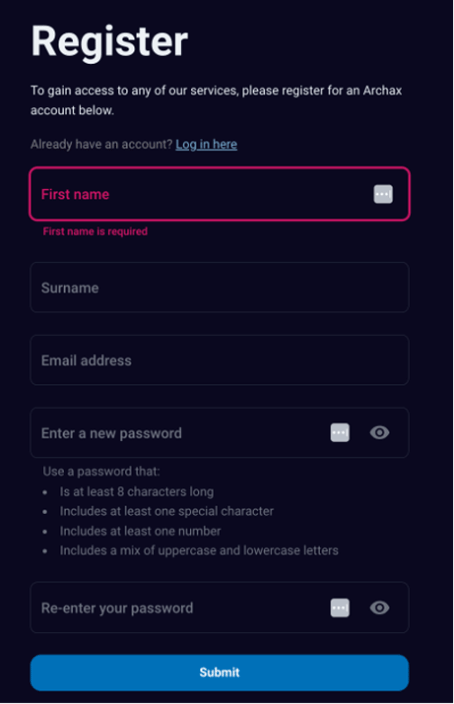Focus the Enter a new password field
The width and height of the screenshot is (454, 704).
(220, 433)
